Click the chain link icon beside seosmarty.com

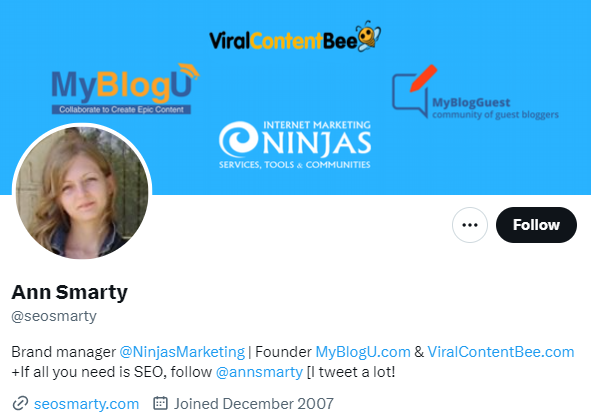tap(20, 403)
